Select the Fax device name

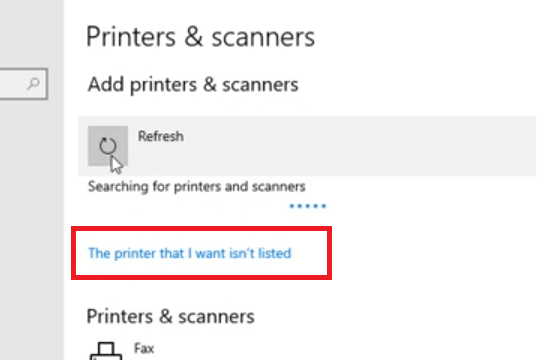(144, 348)
